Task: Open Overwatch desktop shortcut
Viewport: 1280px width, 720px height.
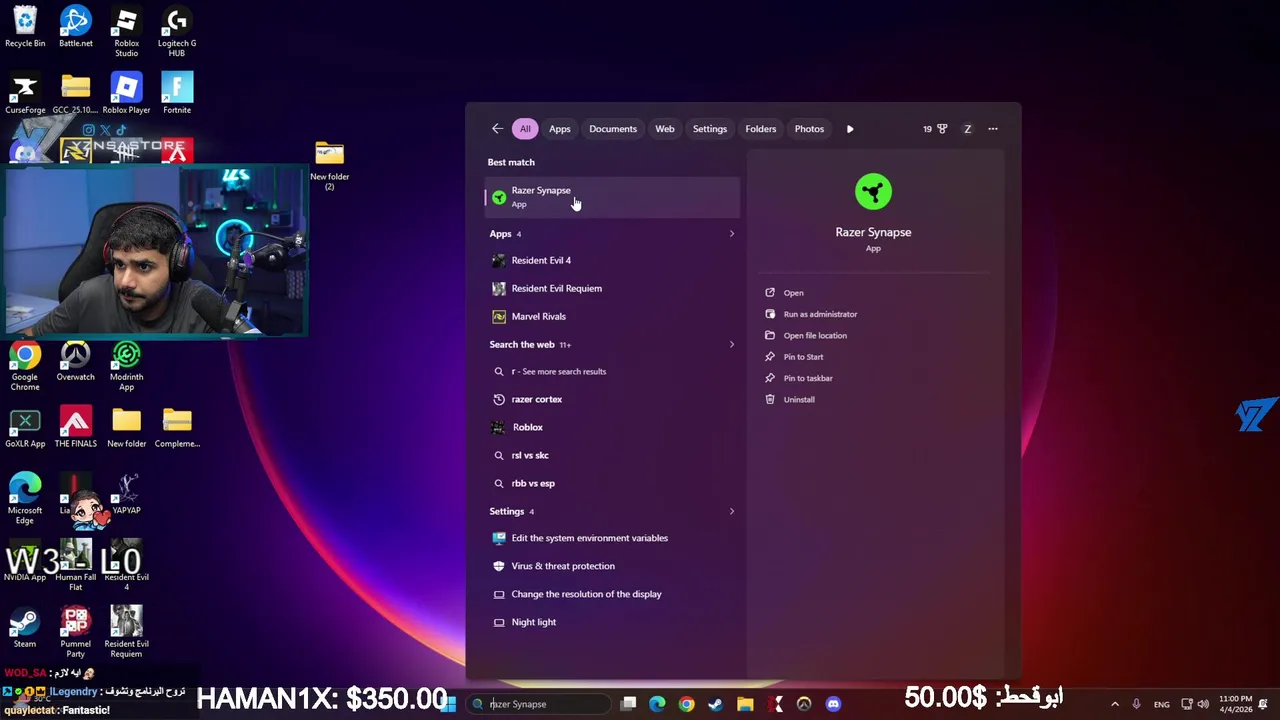Action: [76, 361]
